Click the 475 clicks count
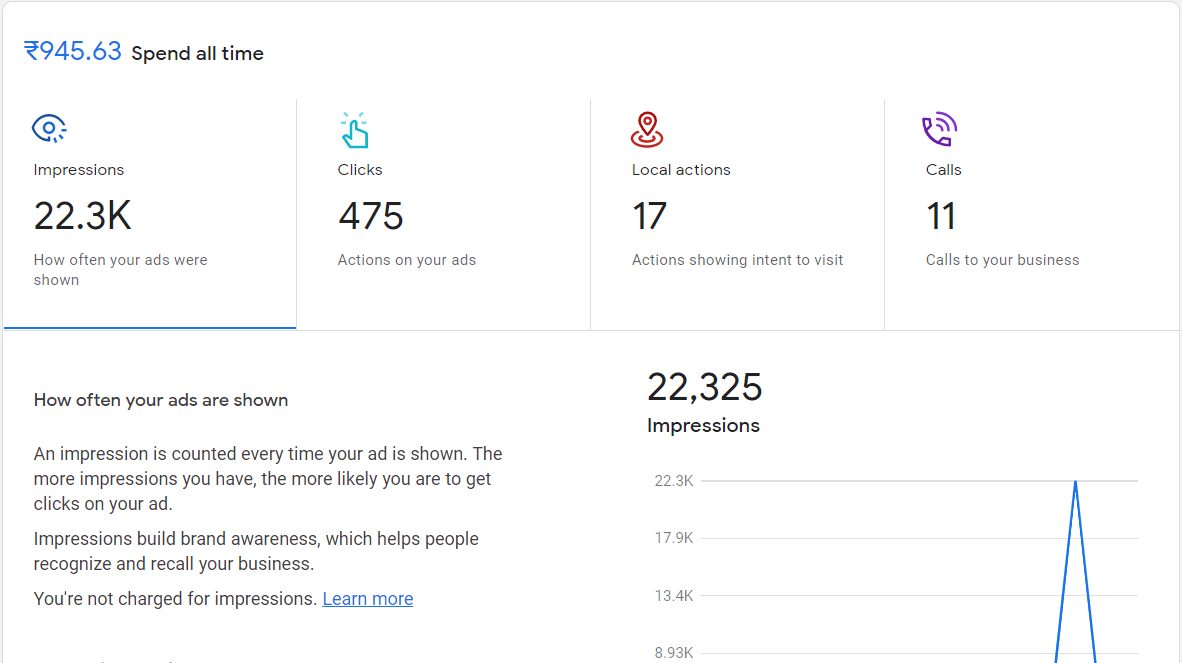 tap(370, 216)
